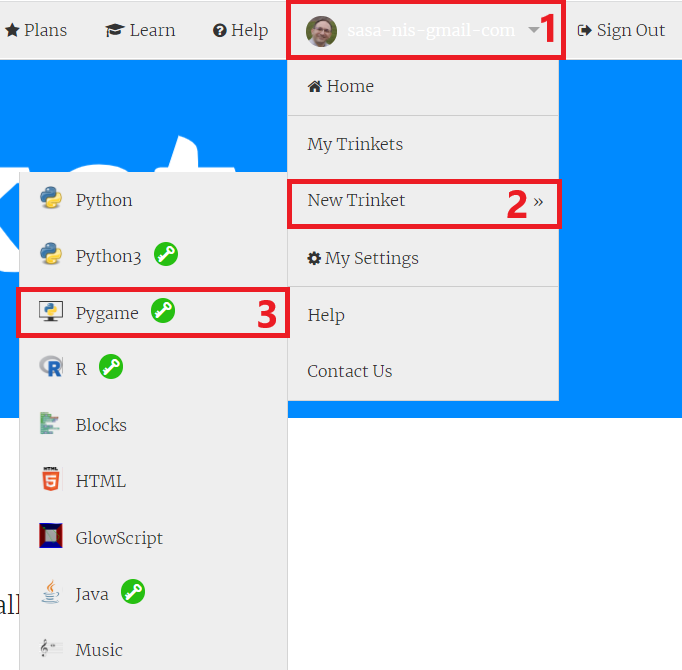Viewport: 682px width, 670px height.
Task: Click the Music treble clef icon
Action: pyautogui.click(x=50, y=648)
